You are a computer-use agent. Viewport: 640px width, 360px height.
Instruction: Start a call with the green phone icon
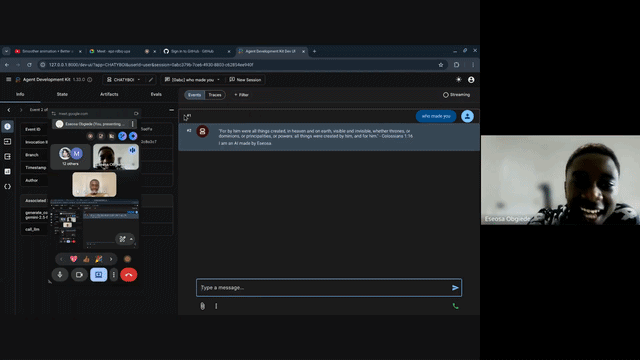(456, 306)
